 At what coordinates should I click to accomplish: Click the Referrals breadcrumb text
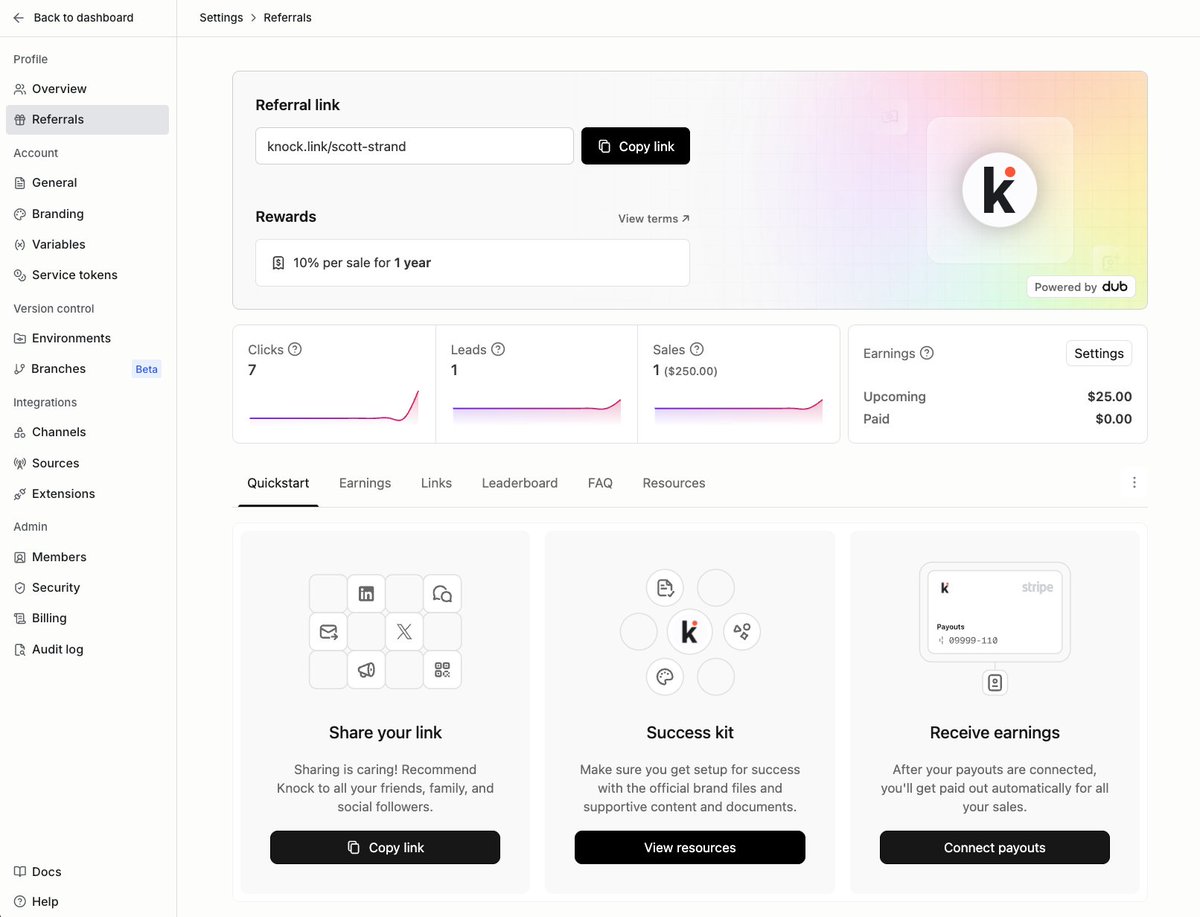pyautogui.click(x=288, y=18)
